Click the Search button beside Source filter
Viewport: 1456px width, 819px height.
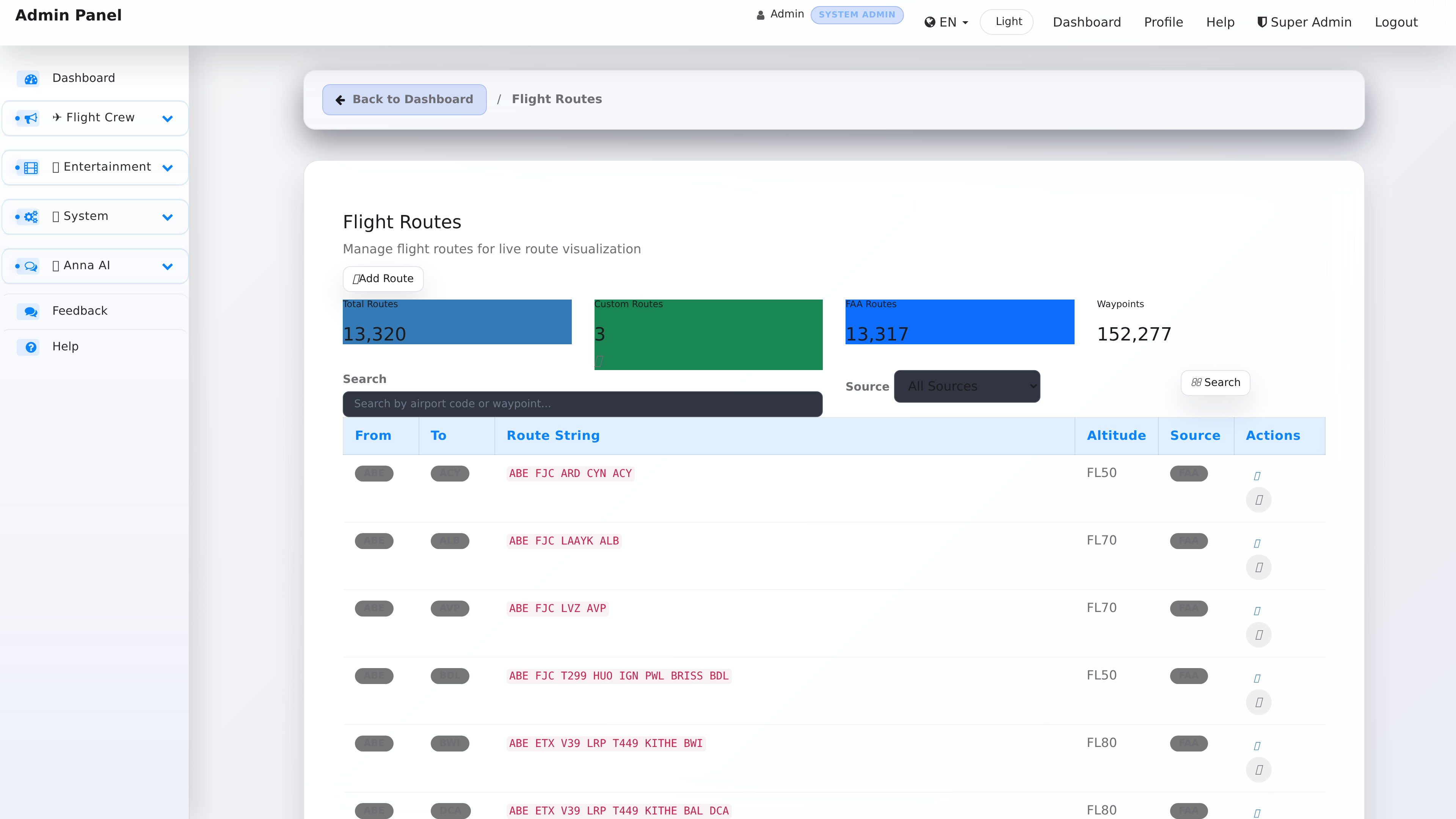tap(1215, 383)
